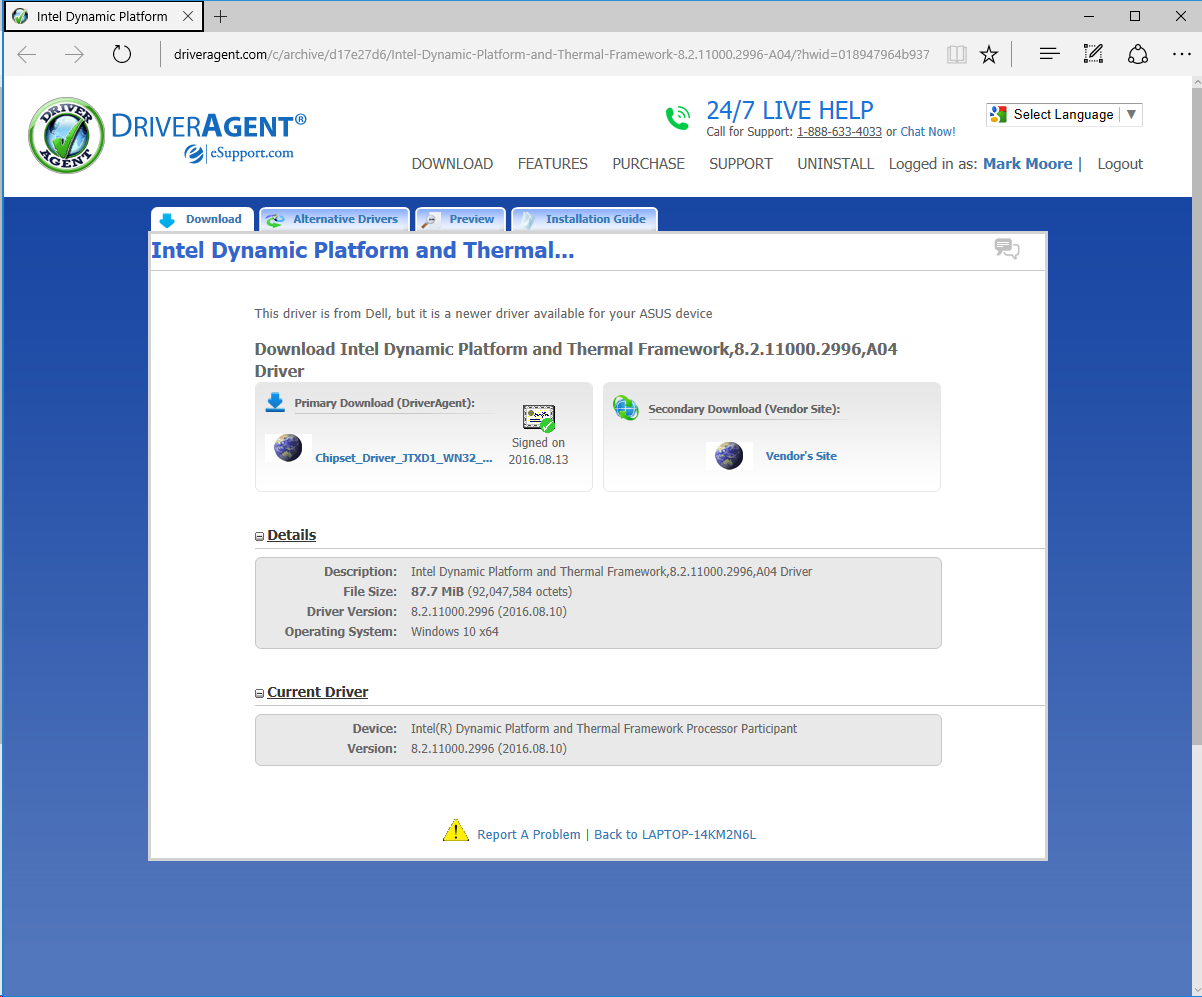Click the Signed on 2016.08.13 text

(538, 450)
